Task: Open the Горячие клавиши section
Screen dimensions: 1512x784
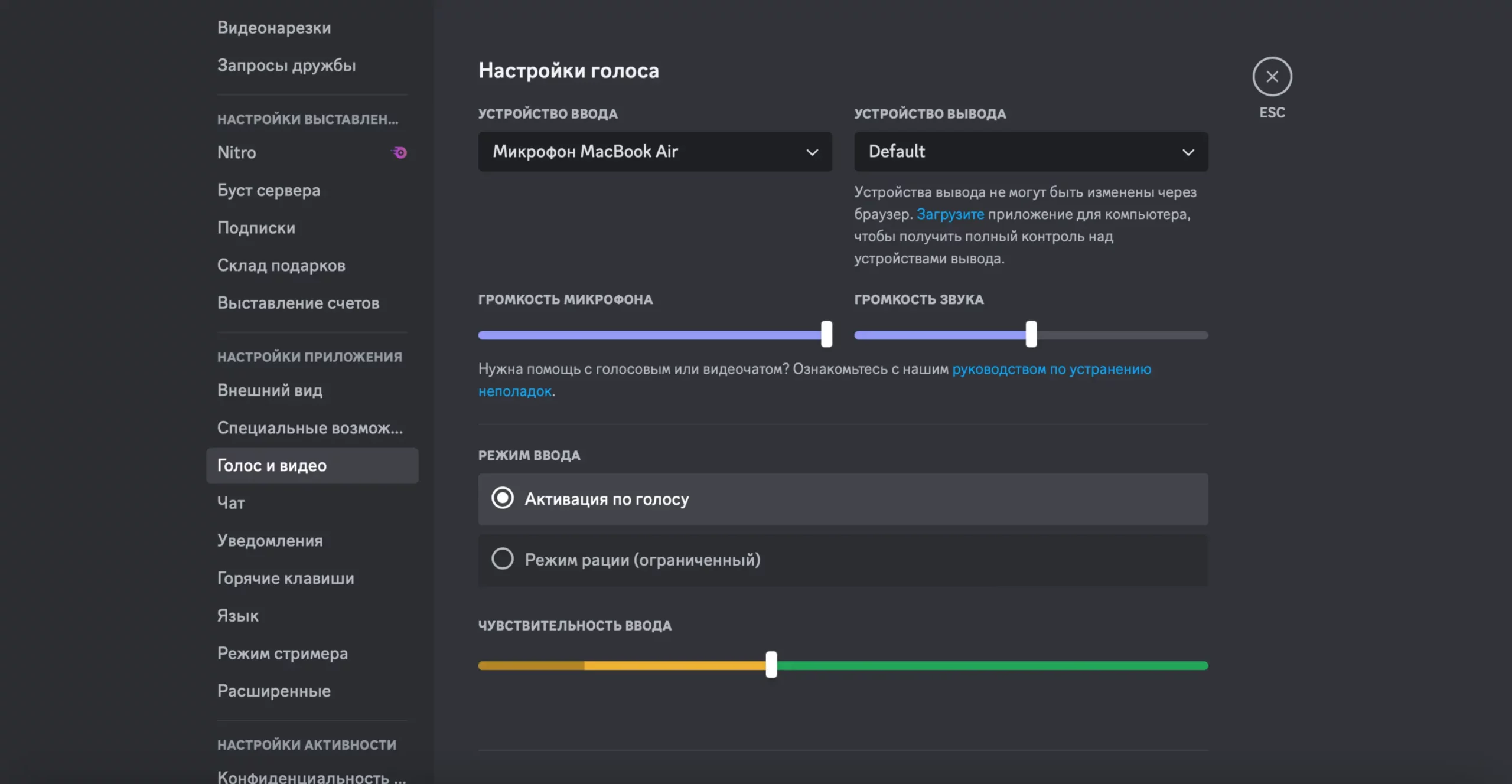Action: coord(285,578)
